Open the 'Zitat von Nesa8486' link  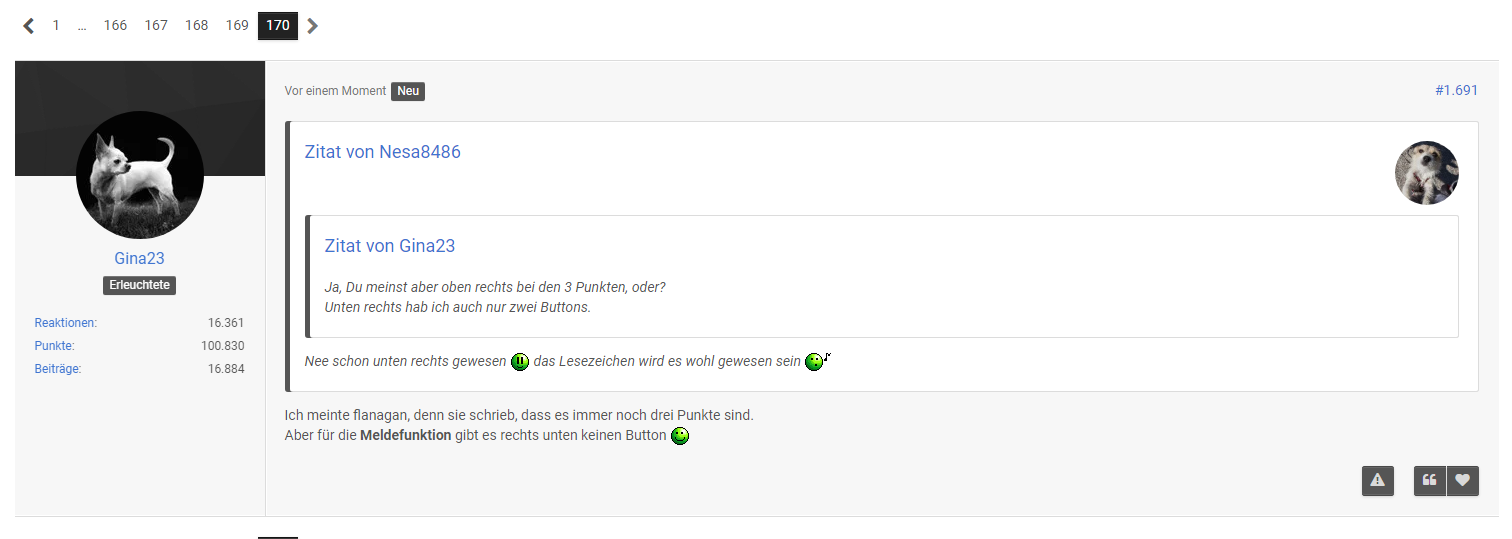383,152
